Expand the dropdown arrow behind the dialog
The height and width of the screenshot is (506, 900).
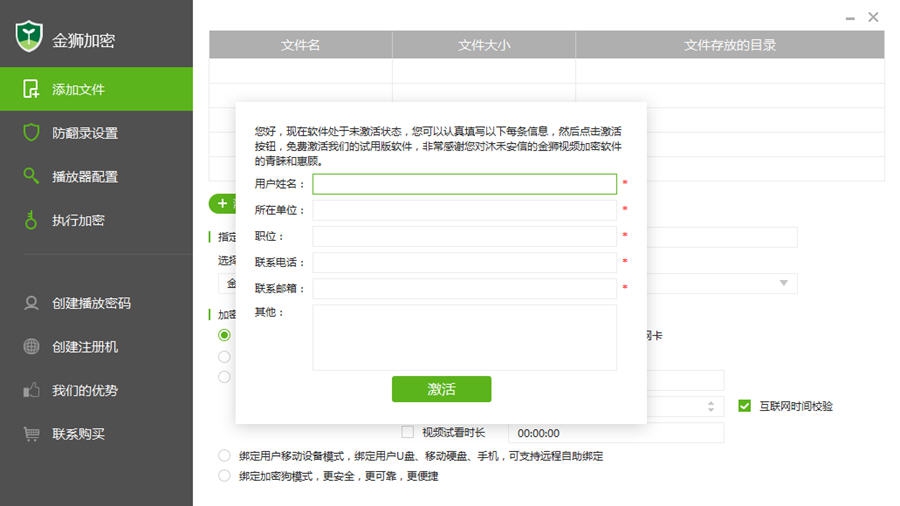click(x=783, y=283)
